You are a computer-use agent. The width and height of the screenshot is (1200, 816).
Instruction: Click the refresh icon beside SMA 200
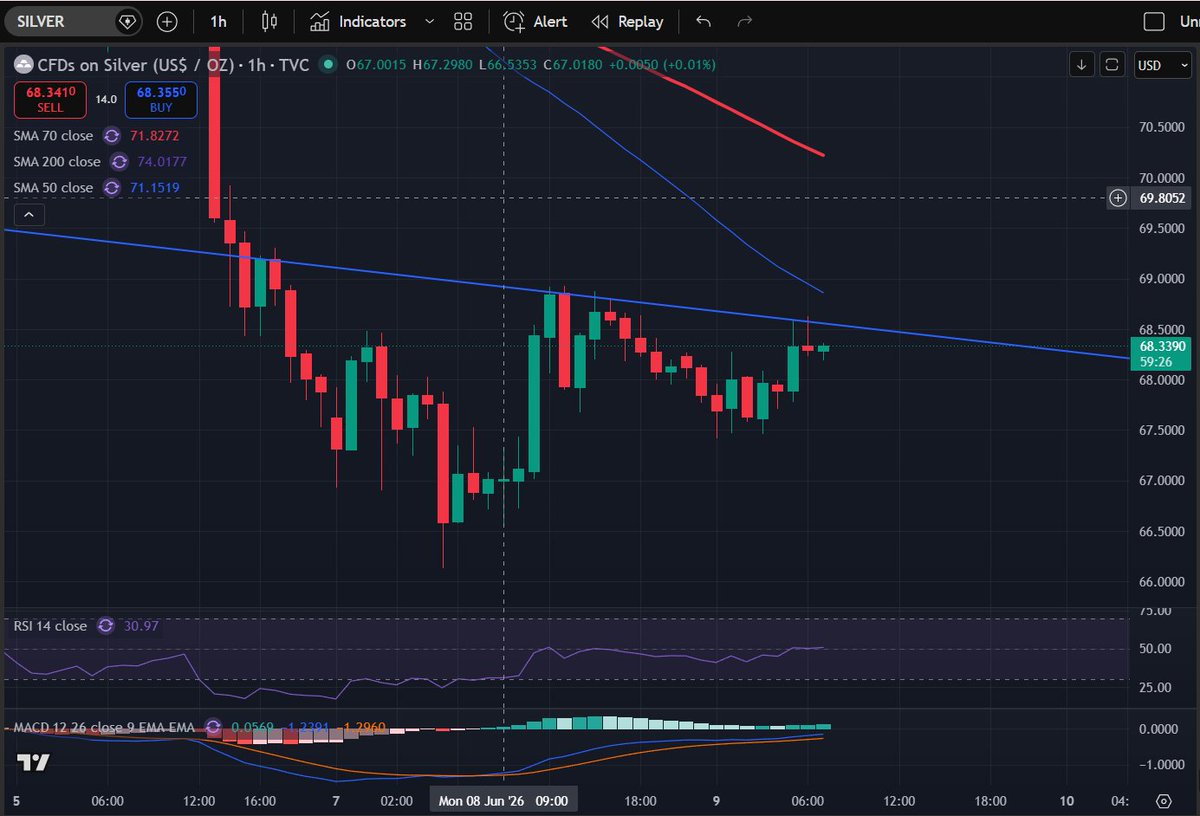(120, 161)
